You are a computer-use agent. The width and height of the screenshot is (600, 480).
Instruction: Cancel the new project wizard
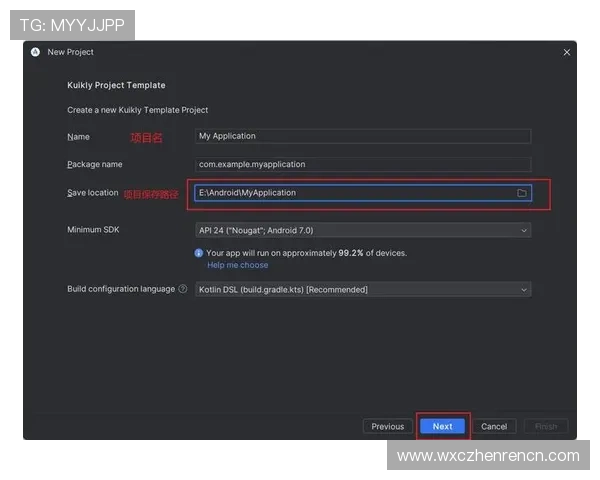click(494, 426)
